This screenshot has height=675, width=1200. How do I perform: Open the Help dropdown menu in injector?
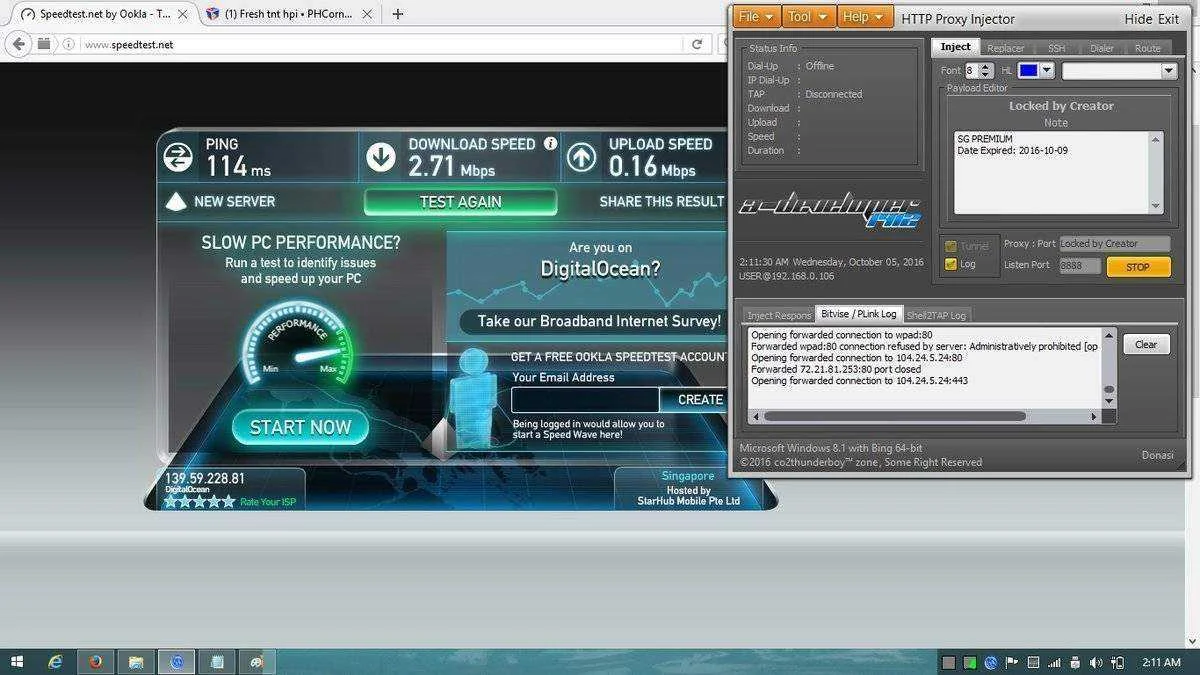coord(864,17)
